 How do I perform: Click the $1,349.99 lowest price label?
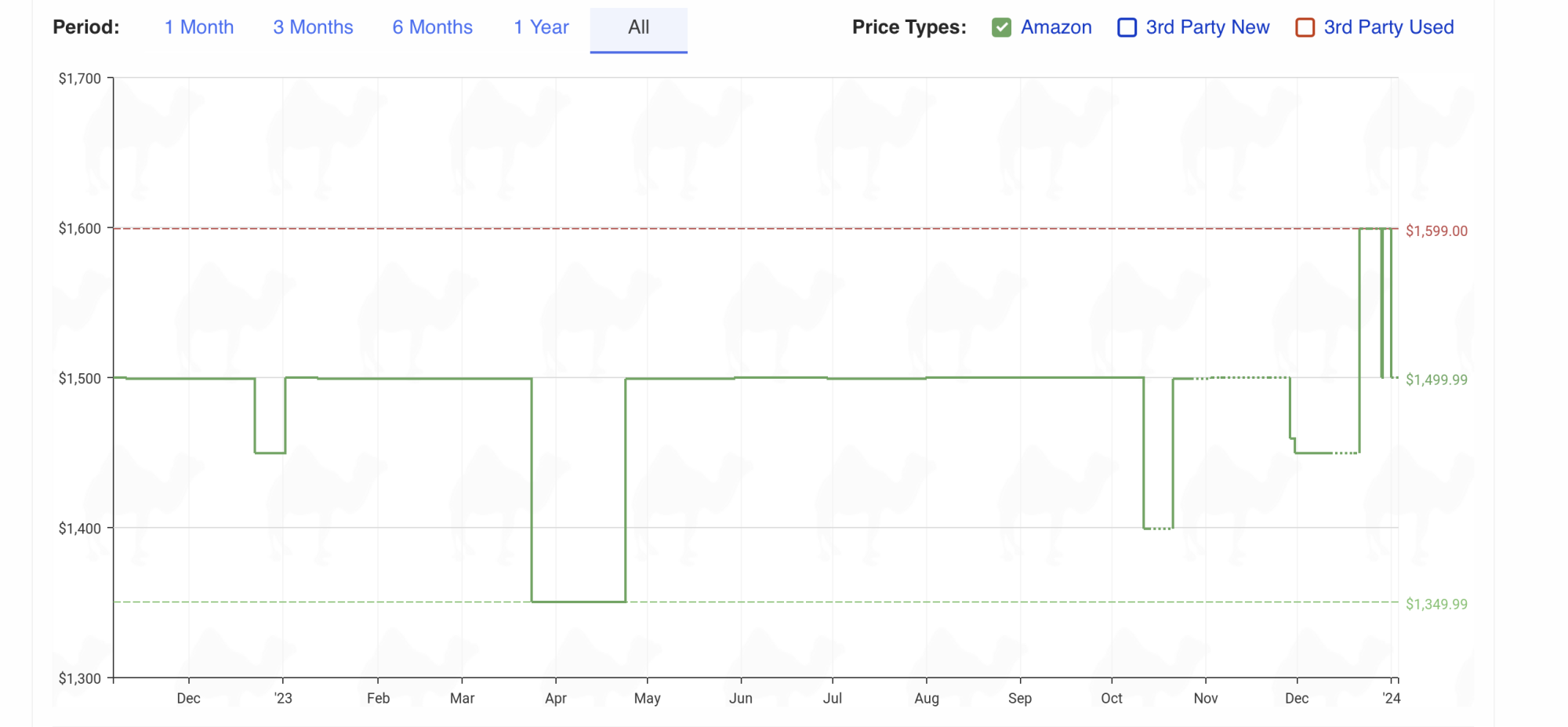[x=1436, y=605]
